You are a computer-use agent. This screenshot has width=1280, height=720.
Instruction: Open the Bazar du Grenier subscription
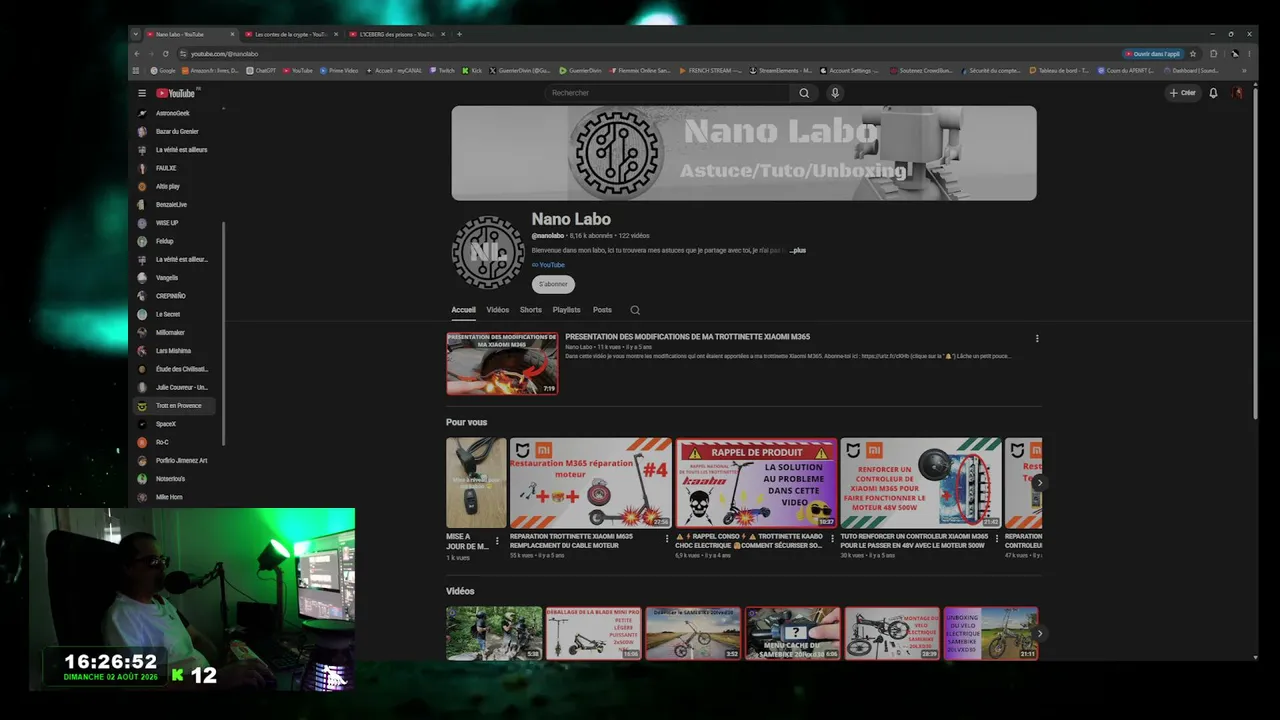tap(174, 131)
